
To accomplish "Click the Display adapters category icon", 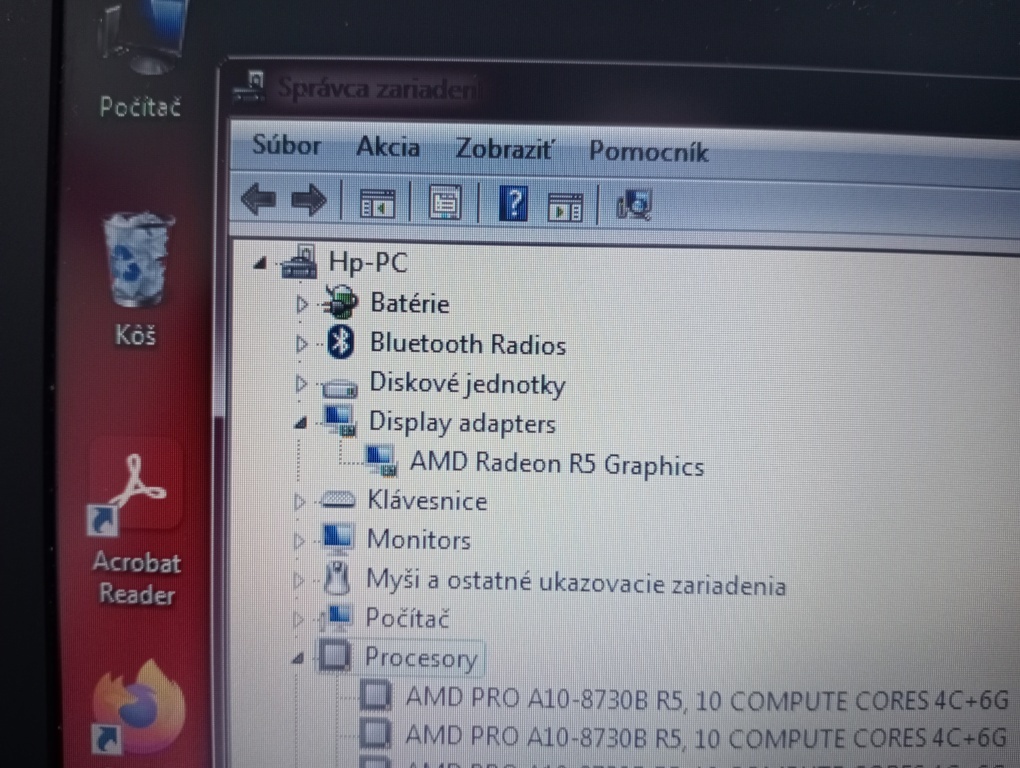I will tap(339, 421).
